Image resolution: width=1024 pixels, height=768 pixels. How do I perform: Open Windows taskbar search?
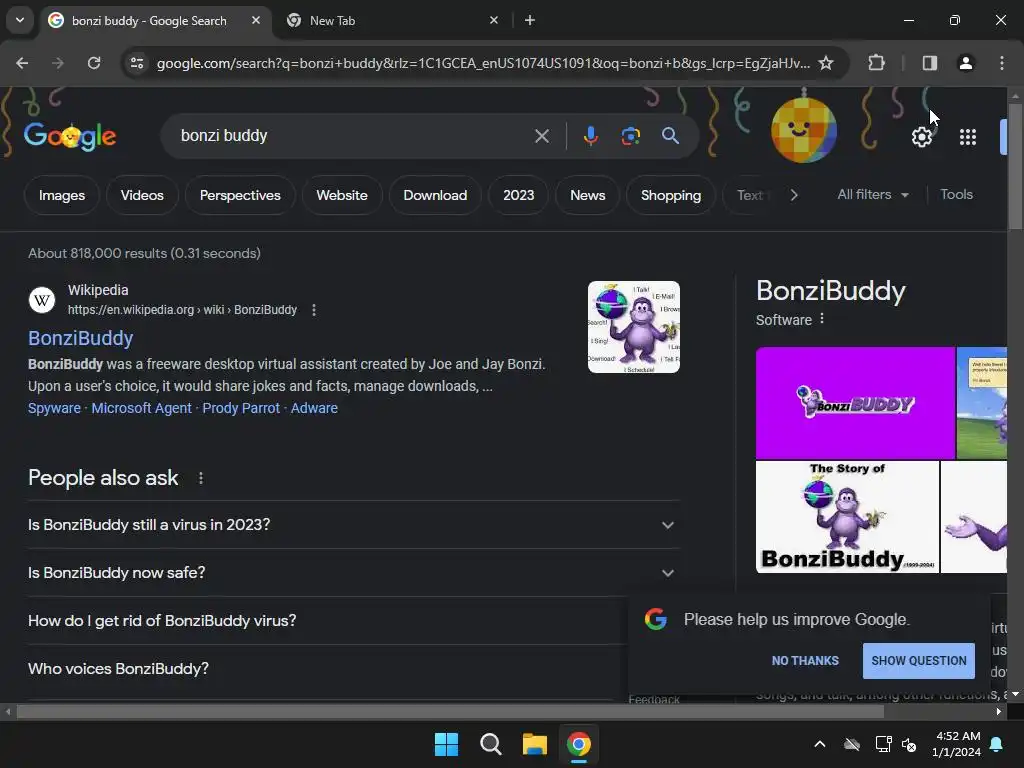(x=490, y=744)
